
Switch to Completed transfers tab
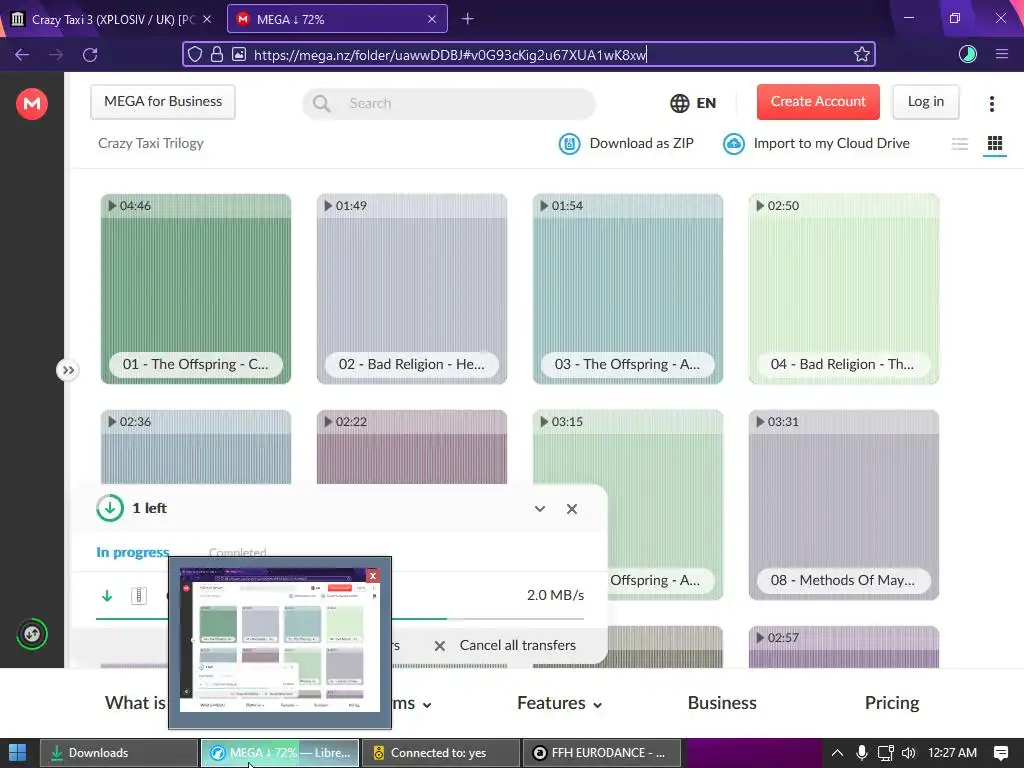tap(238, 552)
